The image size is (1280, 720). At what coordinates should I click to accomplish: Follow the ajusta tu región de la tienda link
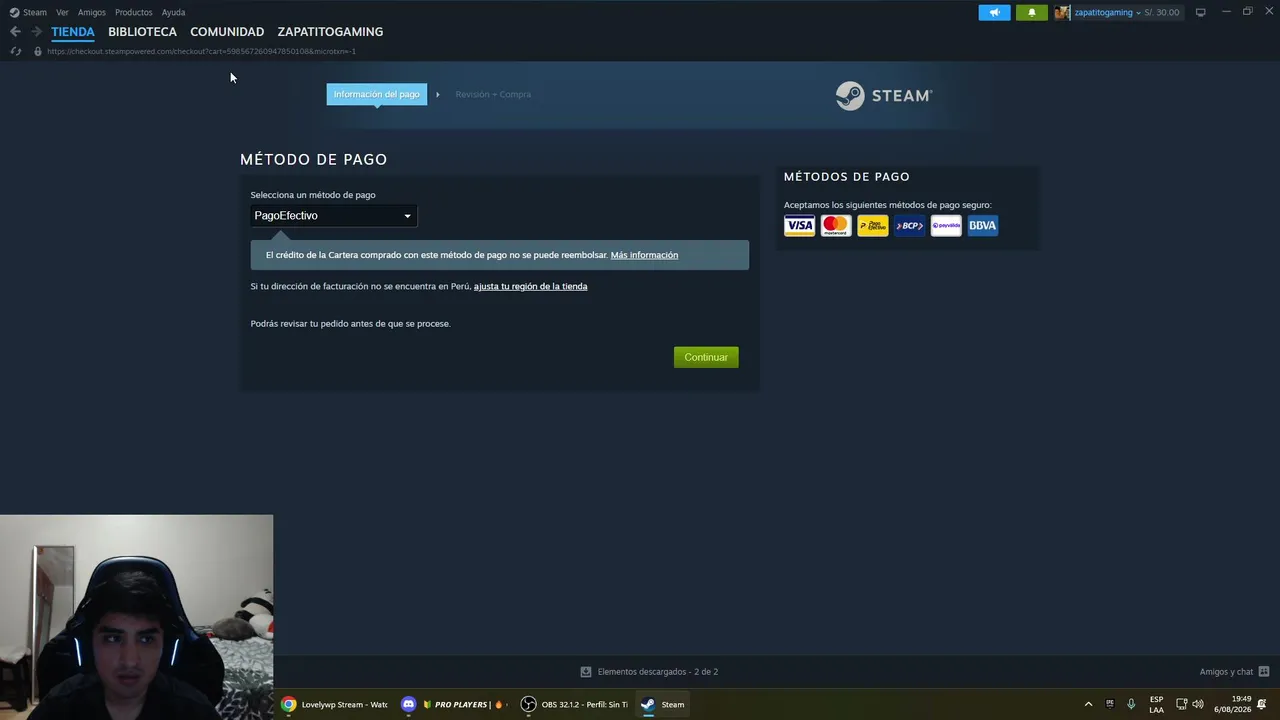(530, 286)
